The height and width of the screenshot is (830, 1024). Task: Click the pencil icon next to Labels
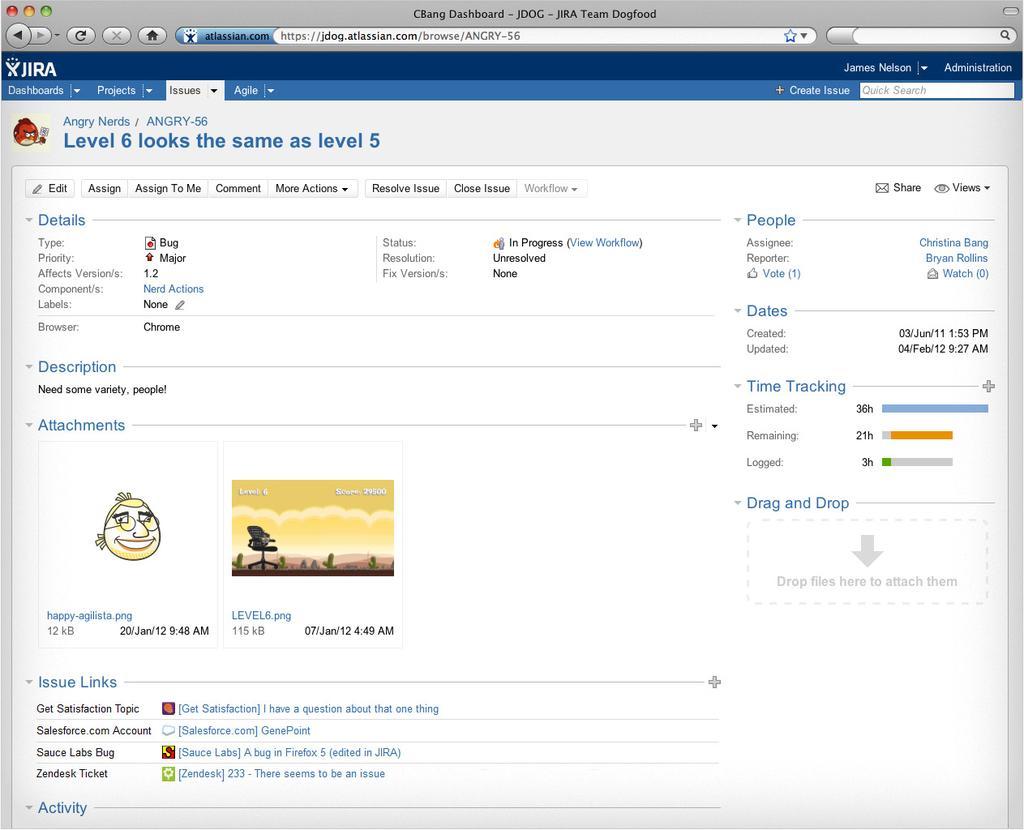pos(179,304)
